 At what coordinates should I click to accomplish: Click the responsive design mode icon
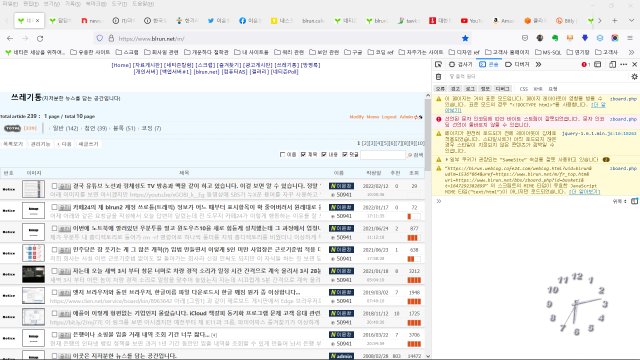point(612,64)
